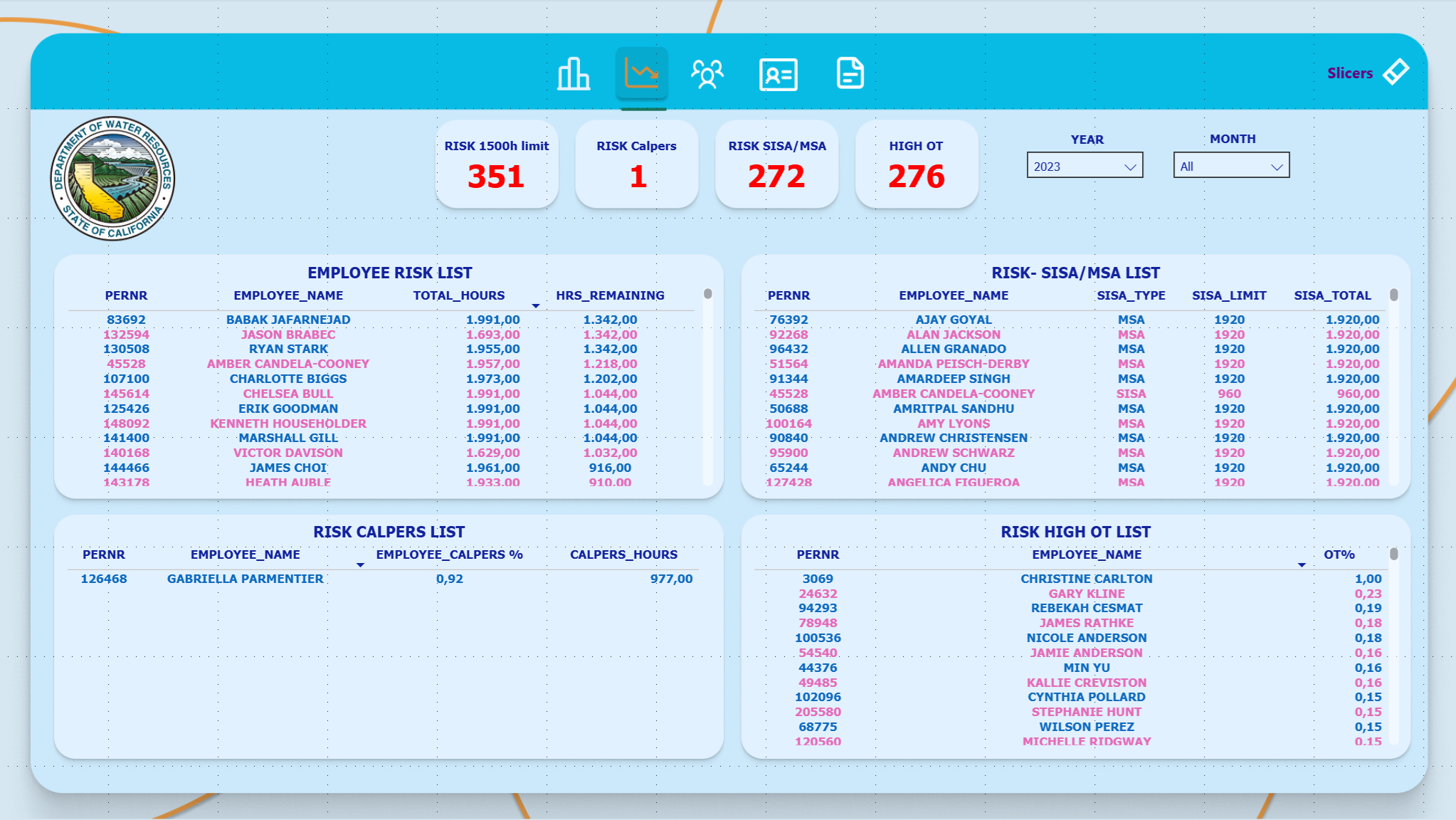Image resolution: width=1456 pixels, height=820 pixels.
Task: Sort by HRS_REMAINING column header
Action: [x=610, y=295]
